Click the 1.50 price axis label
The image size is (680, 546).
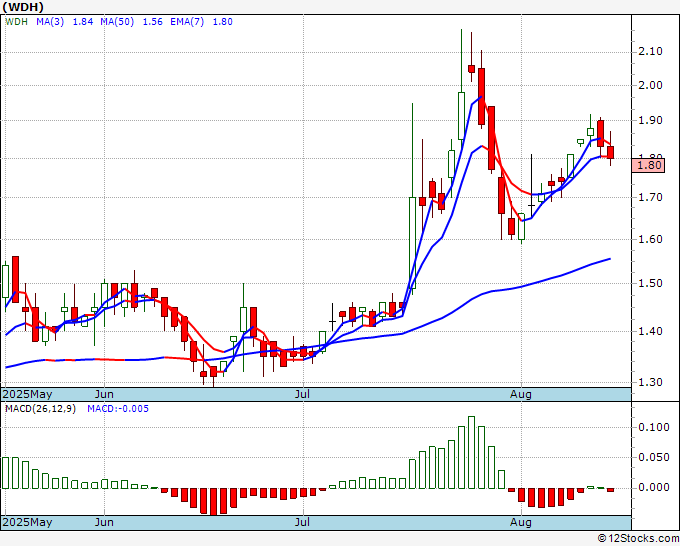(x=651, y=283)
